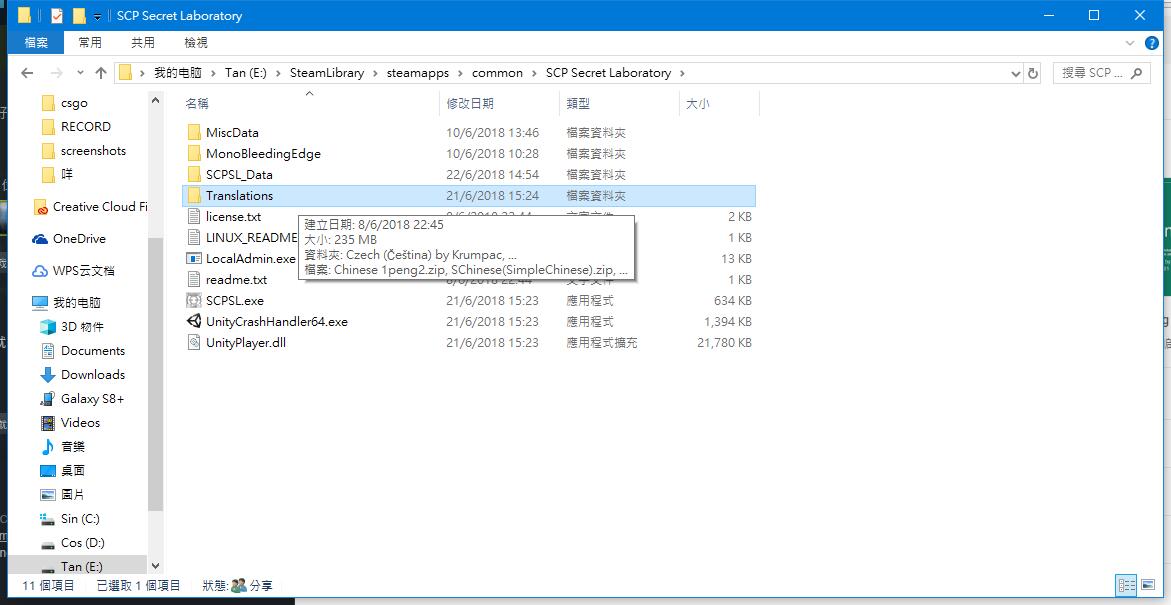Open recent locations dropdown arrow

(81, 73)
